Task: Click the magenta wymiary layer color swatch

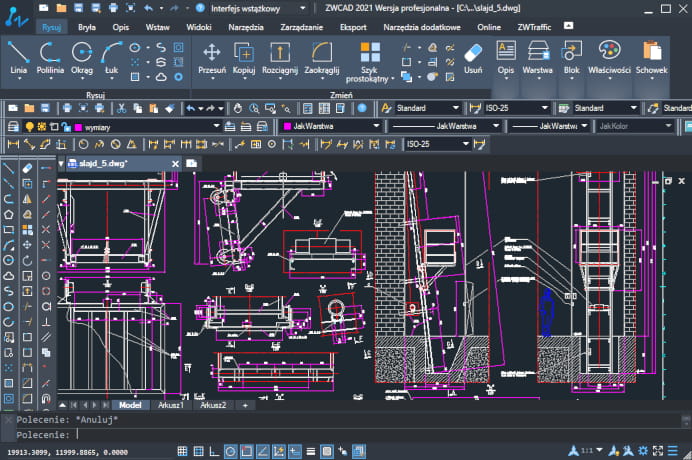Action: pyautogui.click(x=79, y=127)
